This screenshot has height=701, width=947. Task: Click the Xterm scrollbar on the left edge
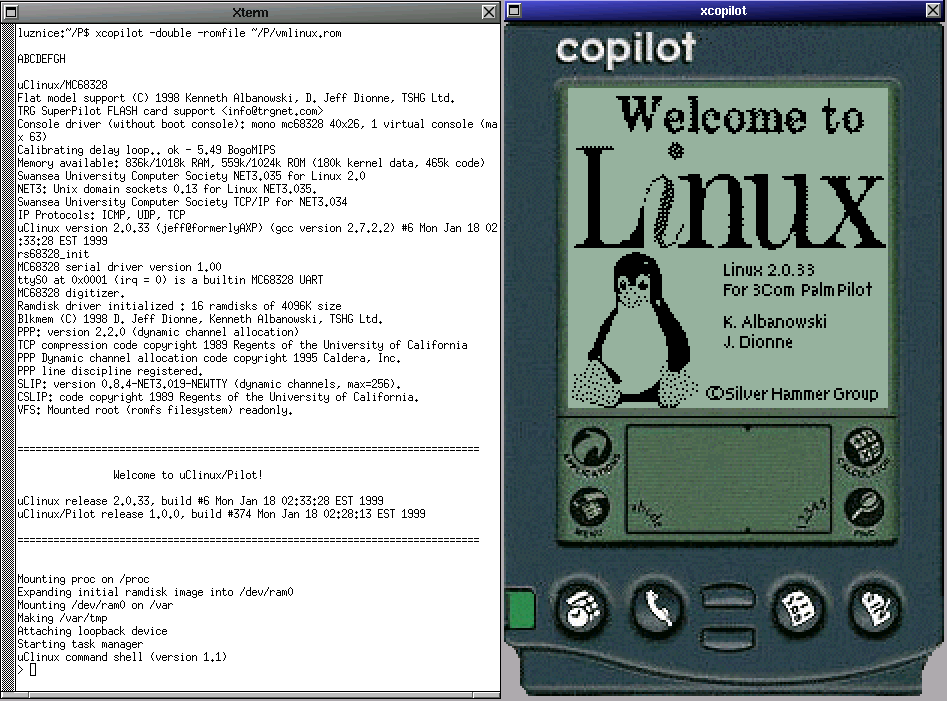tap(8, 357)
